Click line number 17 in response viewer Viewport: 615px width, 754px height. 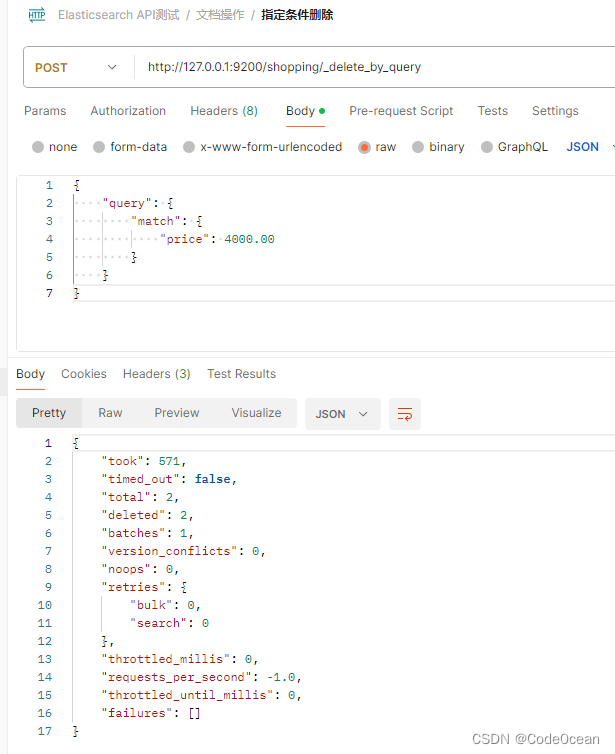coord(45,731)
